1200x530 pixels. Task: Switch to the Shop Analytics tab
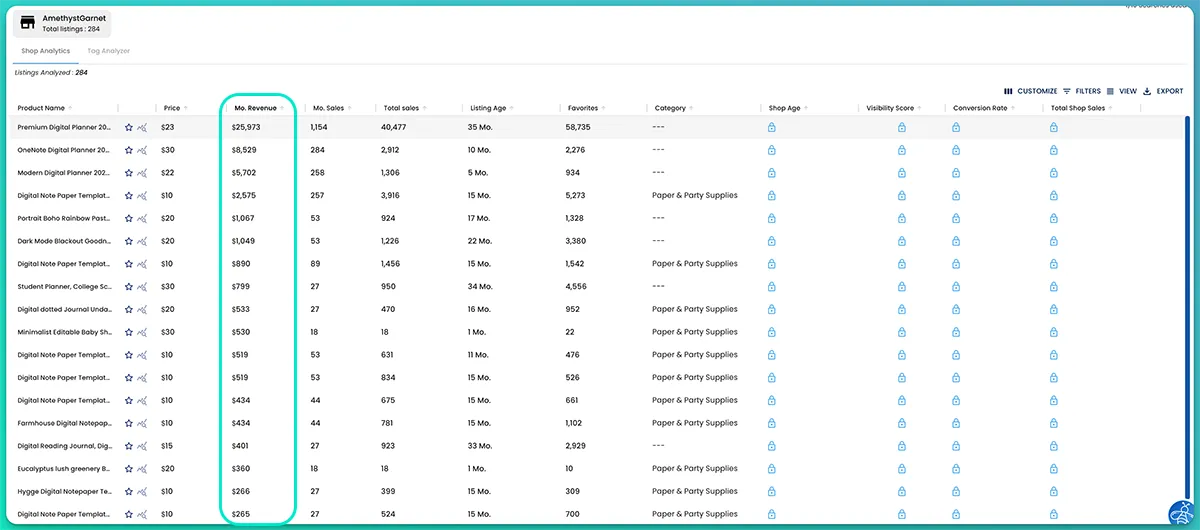coord(45,51)
